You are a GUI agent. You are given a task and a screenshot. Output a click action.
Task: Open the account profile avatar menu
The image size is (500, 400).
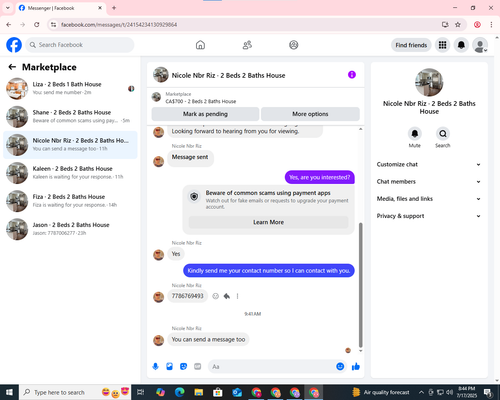pyautogui.click(x=480, y=45)
